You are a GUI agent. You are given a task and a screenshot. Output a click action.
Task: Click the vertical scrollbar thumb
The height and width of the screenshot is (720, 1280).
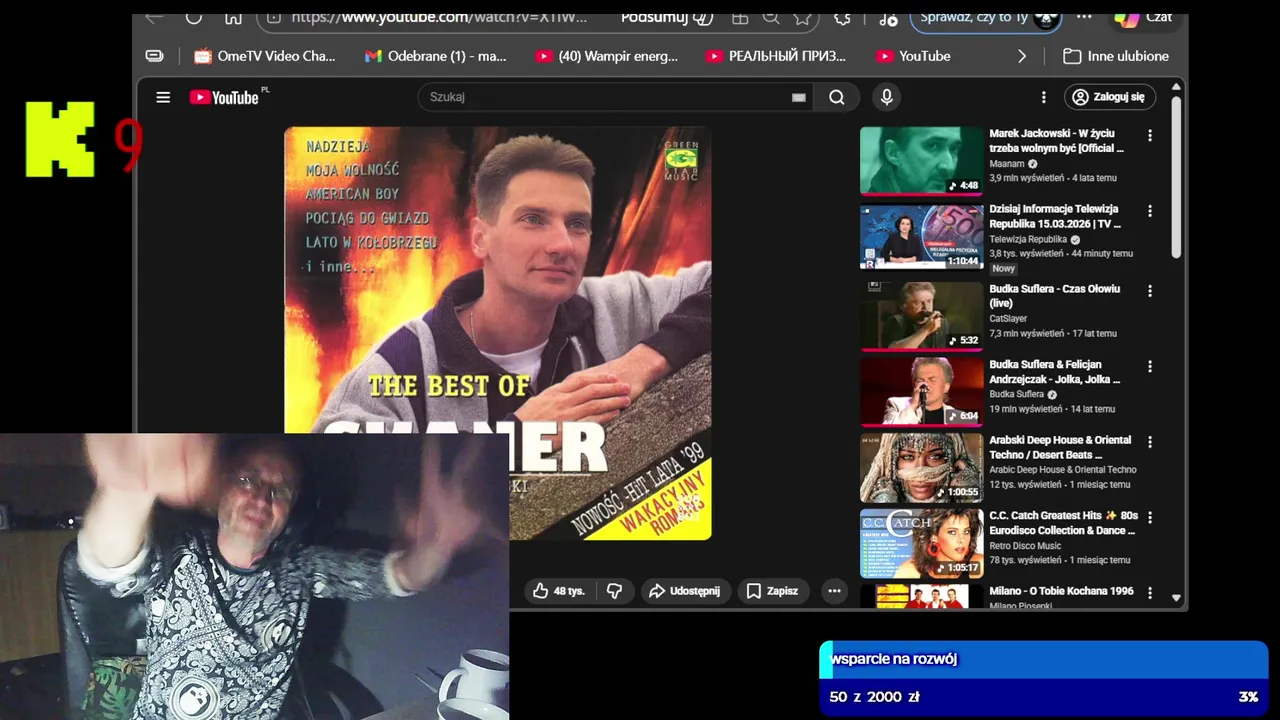coord(1176,177)
